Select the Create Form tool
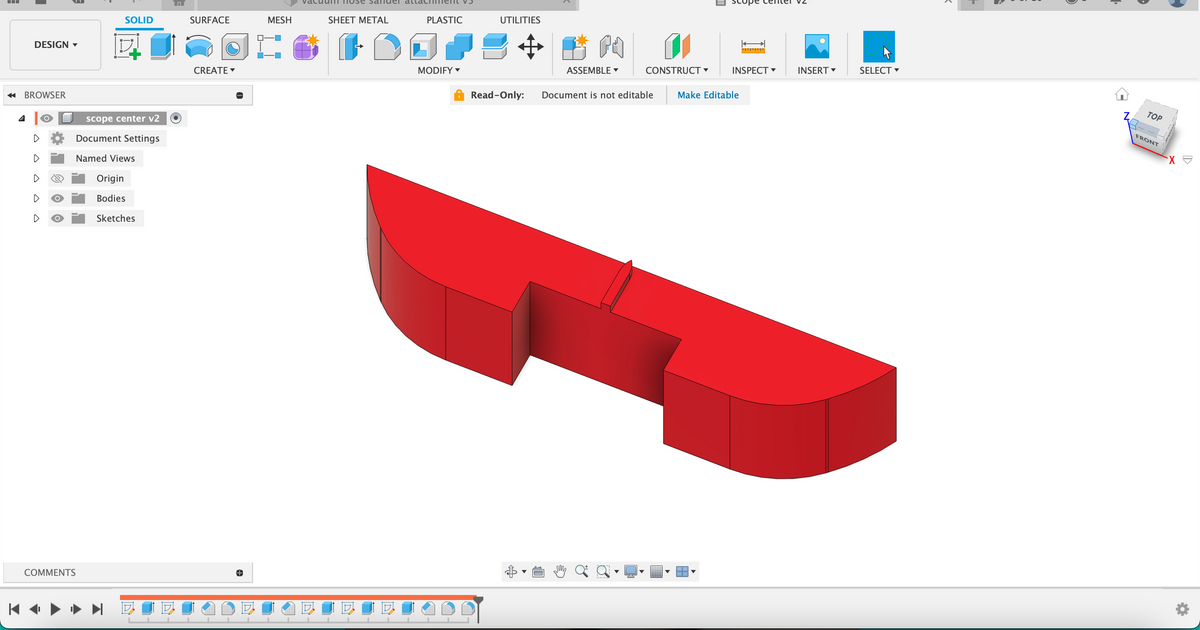1200x630 pixels. click(305, 46)
